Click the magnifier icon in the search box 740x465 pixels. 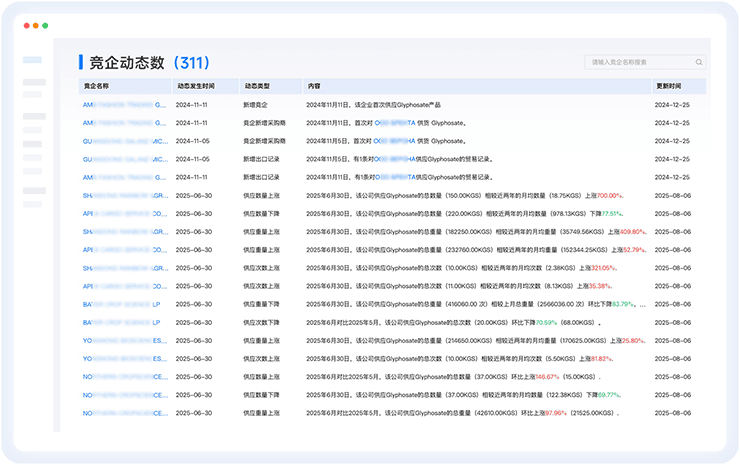click(x=699, y=62)
